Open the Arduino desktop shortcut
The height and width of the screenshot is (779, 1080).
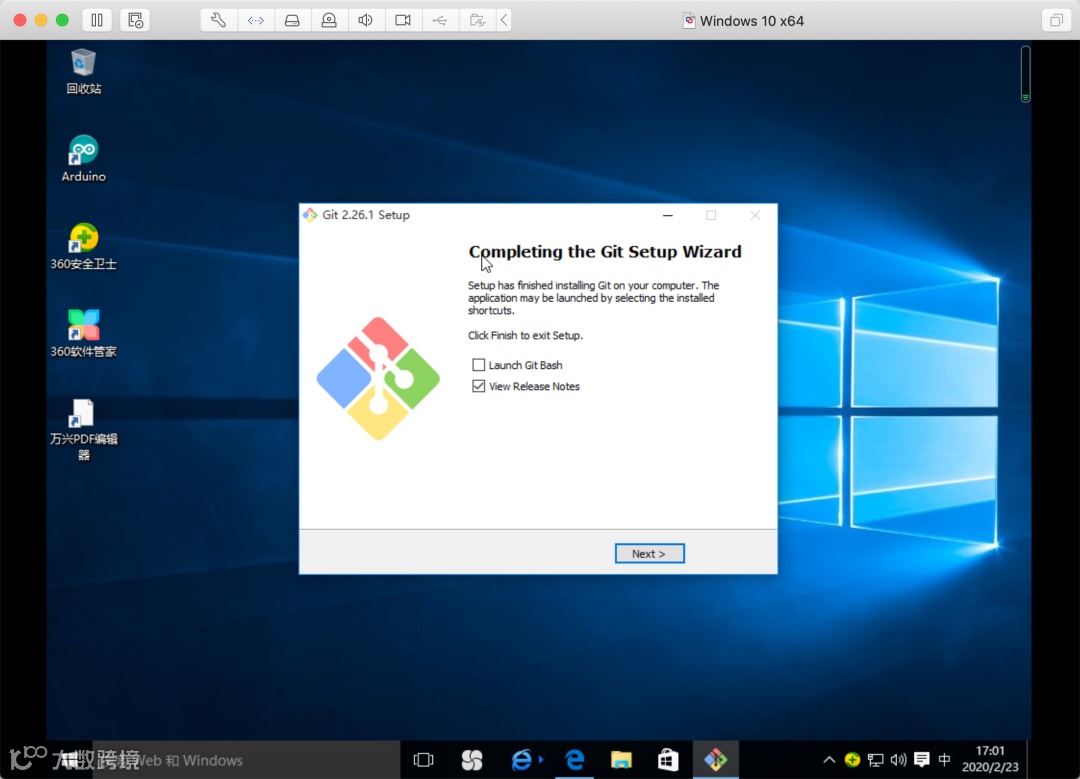[83, 158]
